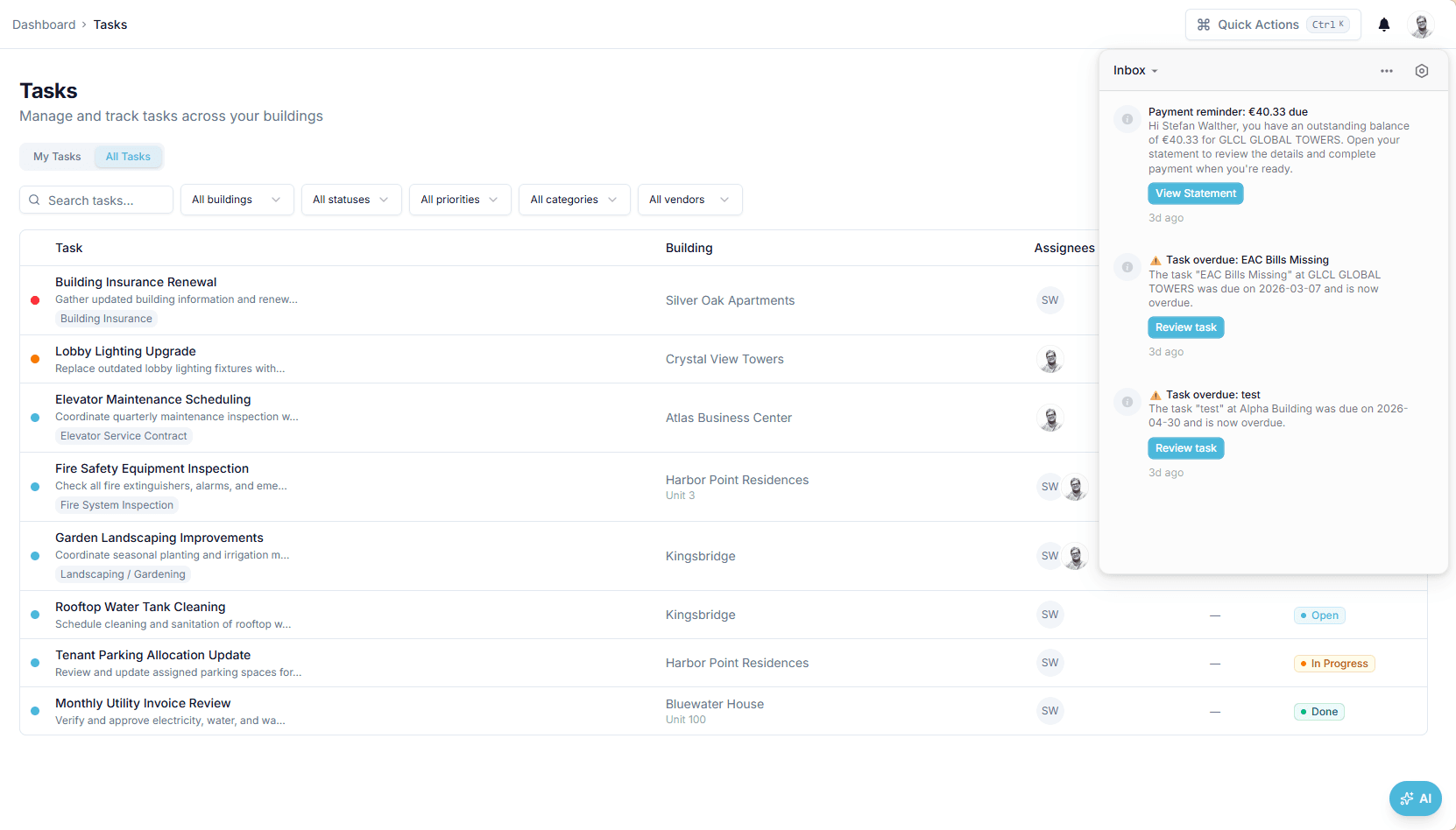Click the Done status badge
The image size is (1456, 830).
1319,712
